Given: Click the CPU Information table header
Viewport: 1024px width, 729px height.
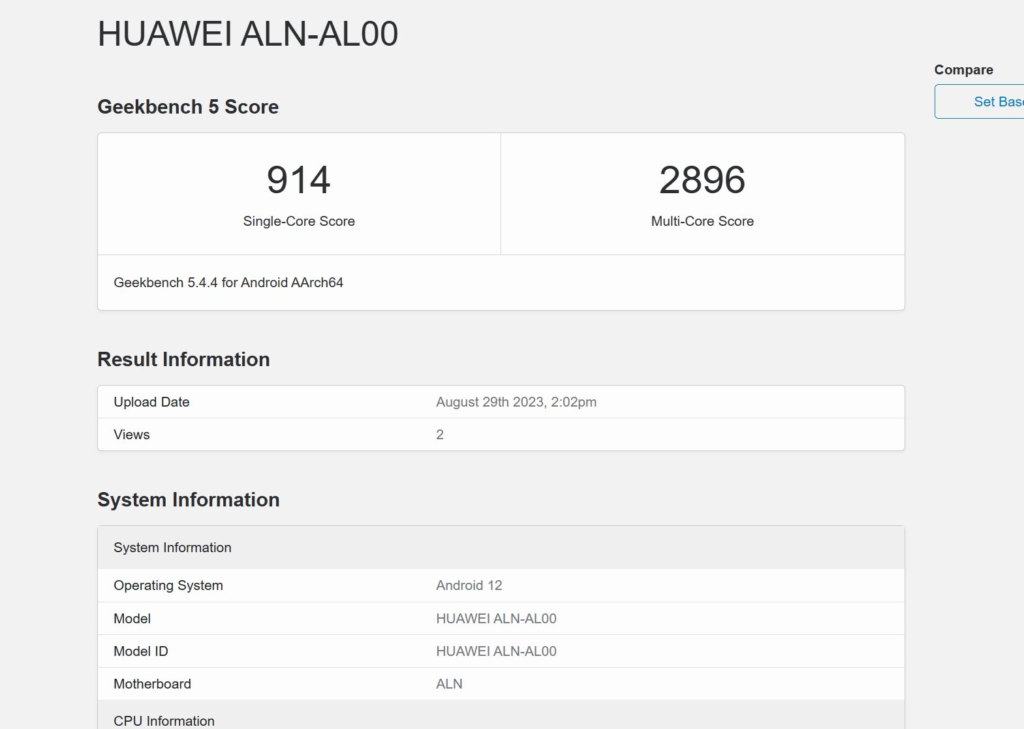Looking at the screenshot, I should 501,715.
